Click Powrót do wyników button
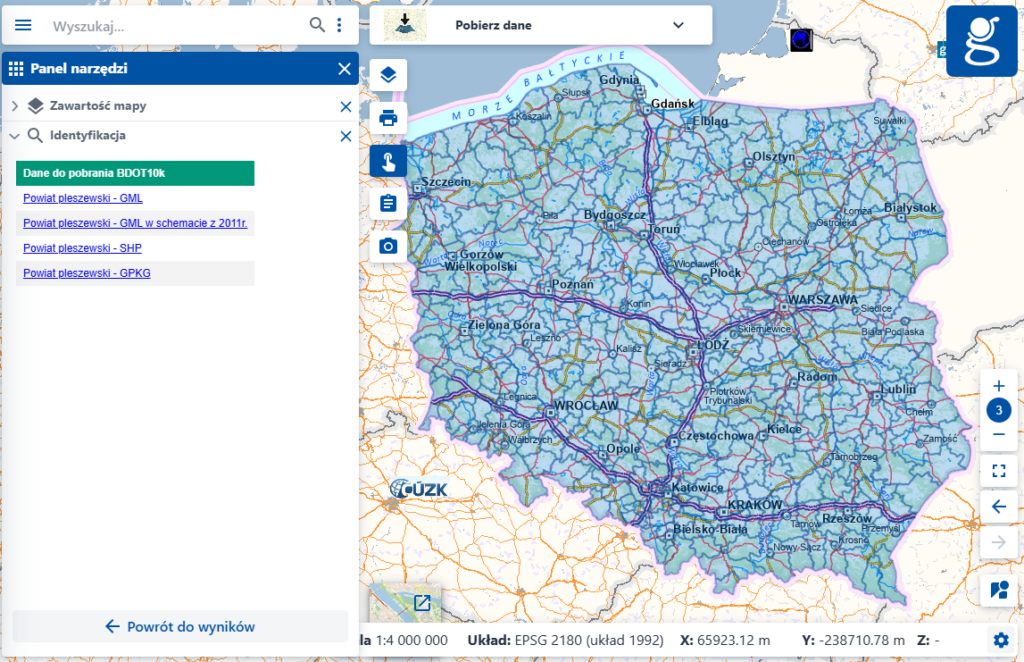Image resolution: width=1024 pixels, height=662 pixels. pos(178,625)
